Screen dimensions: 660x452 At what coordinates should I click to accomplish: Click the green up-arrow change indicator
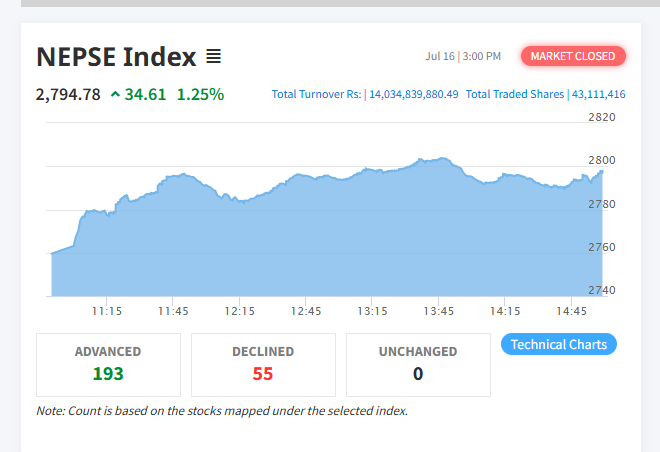[x=115, y=94]
